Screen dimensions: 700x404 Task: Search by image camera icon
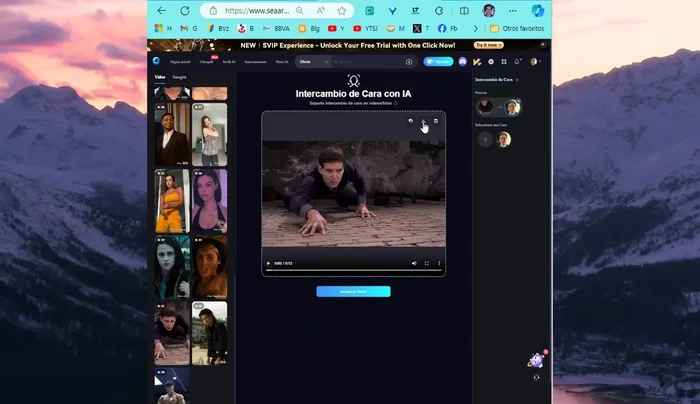409,62
